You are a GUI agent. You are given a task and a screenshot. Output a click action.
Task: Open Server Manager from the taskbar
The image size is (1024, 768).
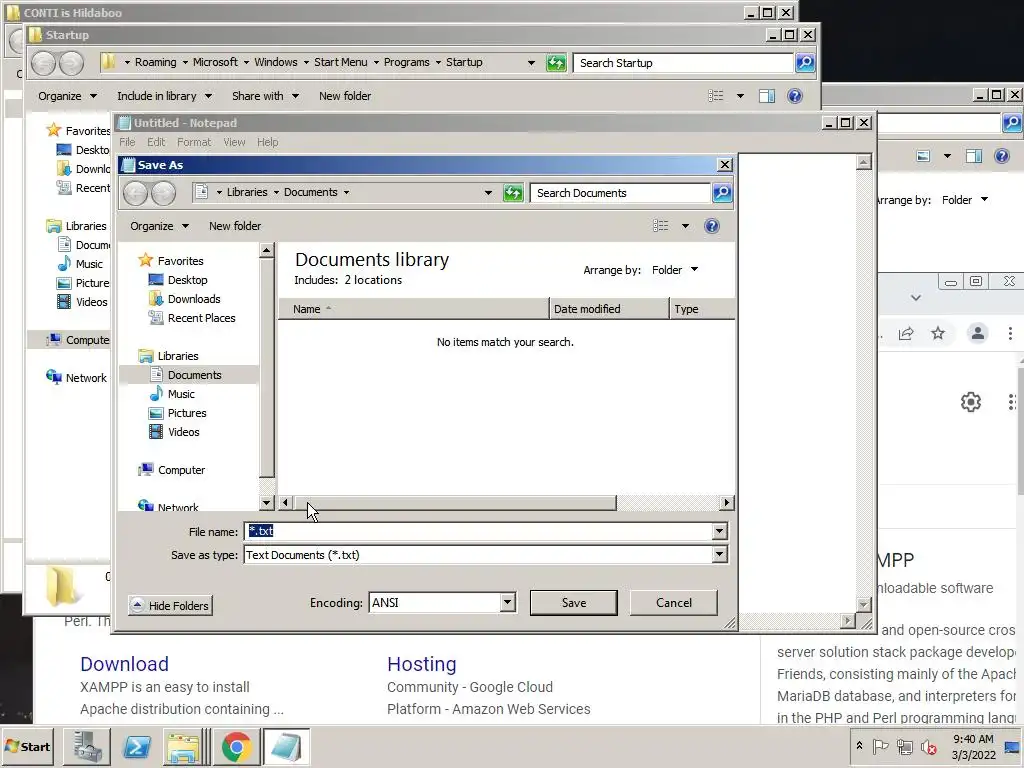coord(87,746)
